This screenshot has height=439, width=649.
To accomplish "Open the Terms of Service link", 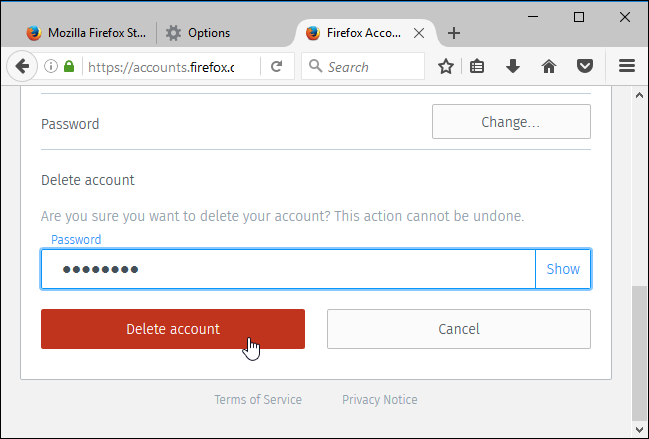I will [x=258, y=400].
